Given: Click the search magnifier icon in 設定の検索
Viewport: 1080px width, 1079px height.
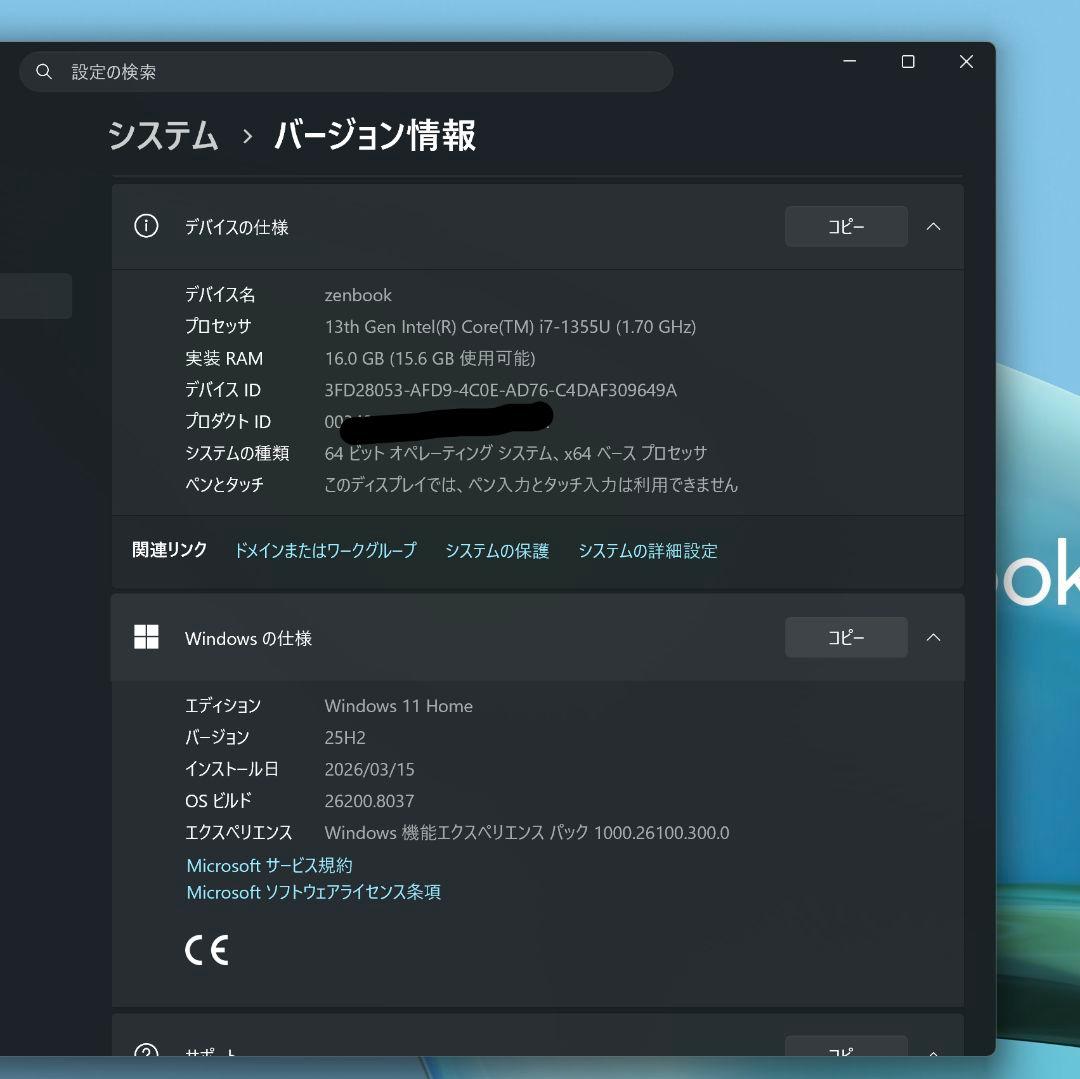Looking at the screenshot, I should click(44, 71).
